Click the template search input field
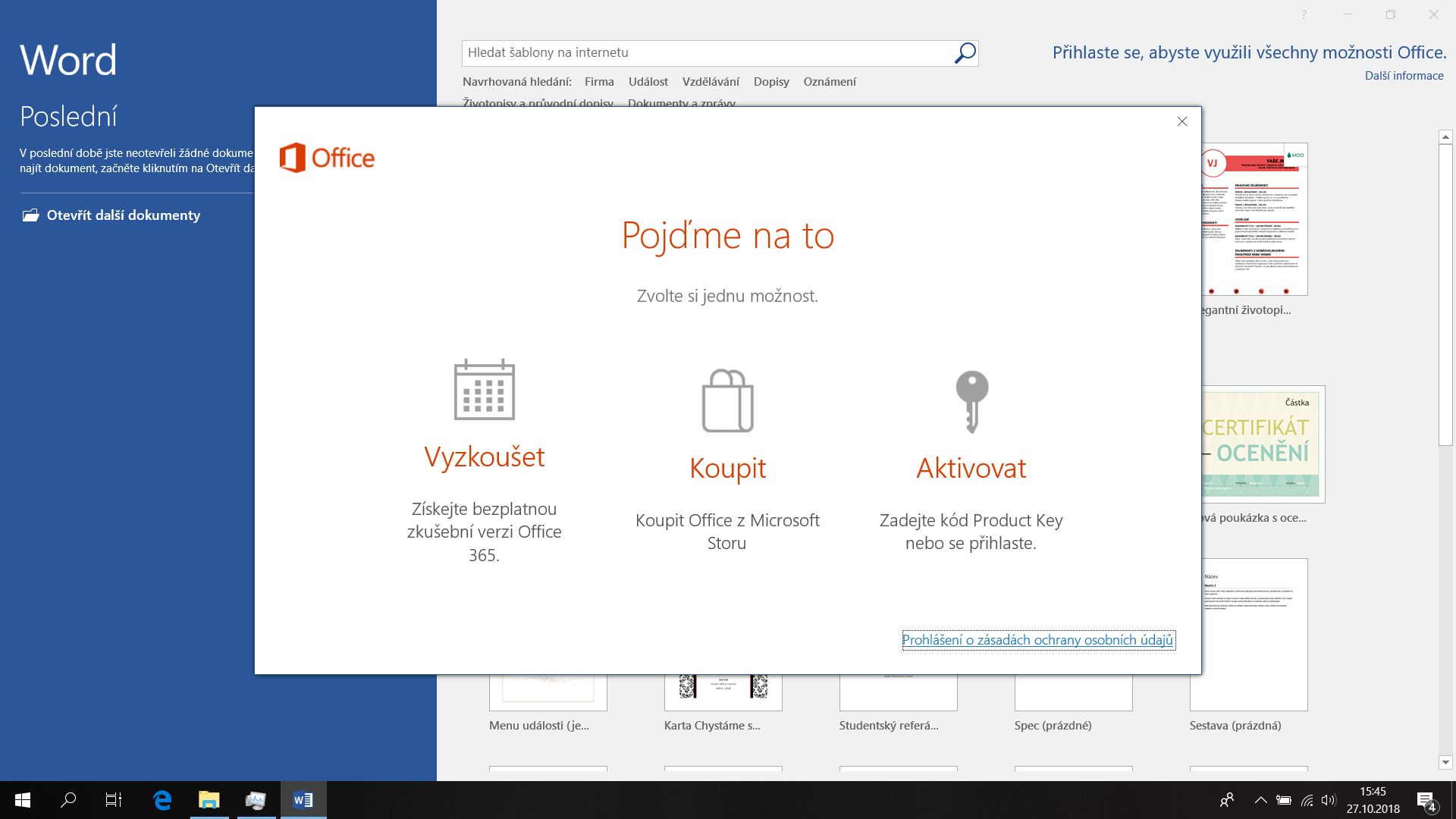The width and height of the screenshot is (1456, 819). [x=705, y=53]
